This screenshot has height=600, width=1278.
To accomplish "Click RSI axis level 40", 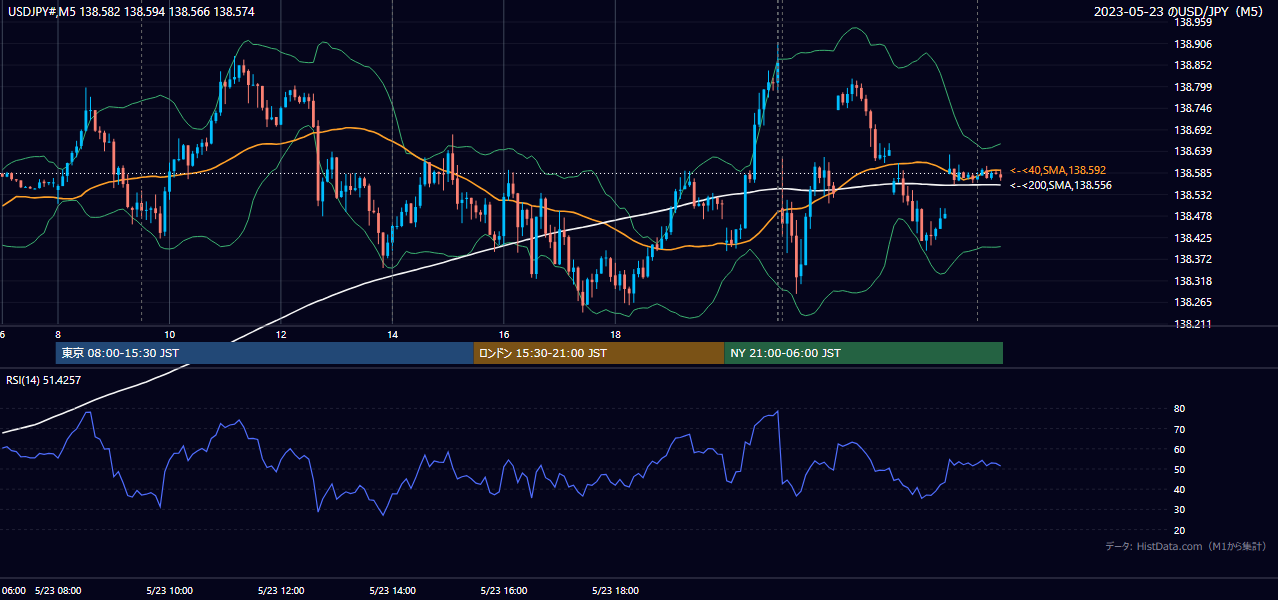I will coord(1179,489).
